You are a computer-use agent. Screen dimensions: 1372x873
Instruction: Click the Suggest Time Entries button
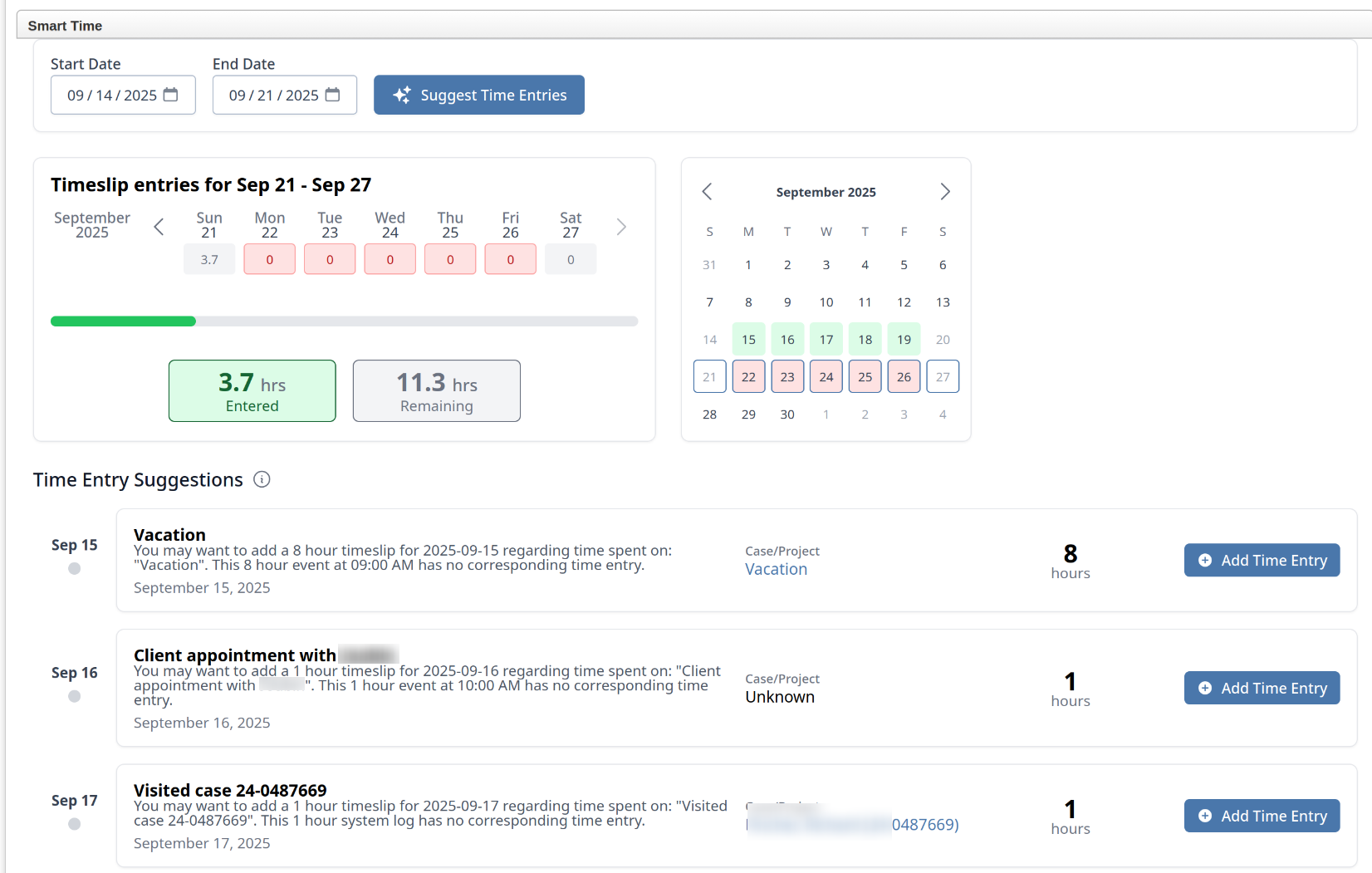coord(478,95)
